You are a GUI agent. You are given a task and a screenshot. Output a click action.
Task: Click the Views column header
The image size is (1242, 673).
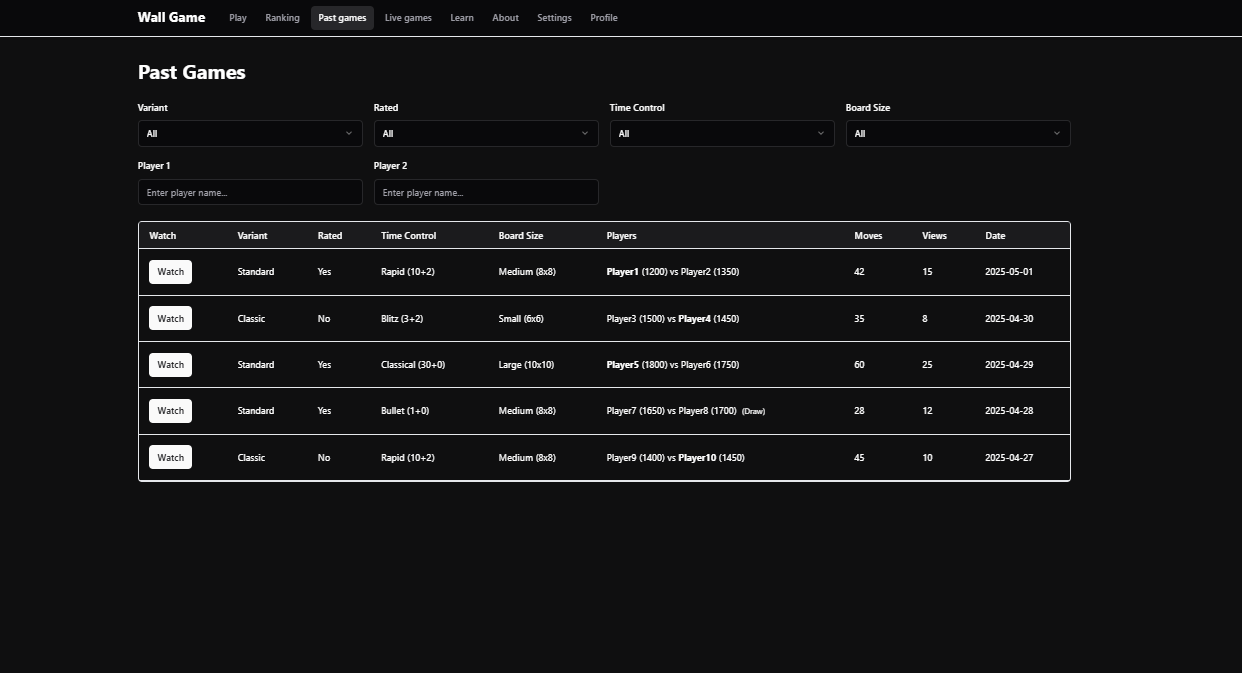pos(934,236)
